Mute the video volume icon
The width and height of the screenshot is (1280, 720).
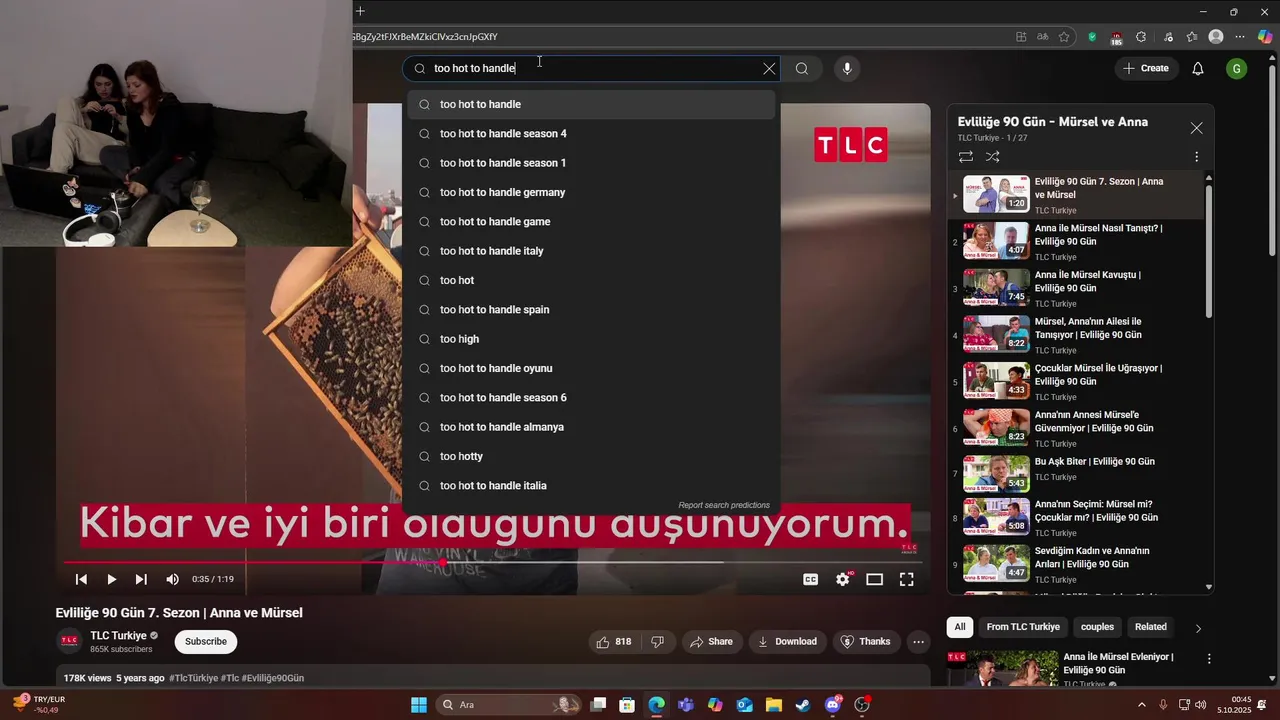[x=172, y=579]
